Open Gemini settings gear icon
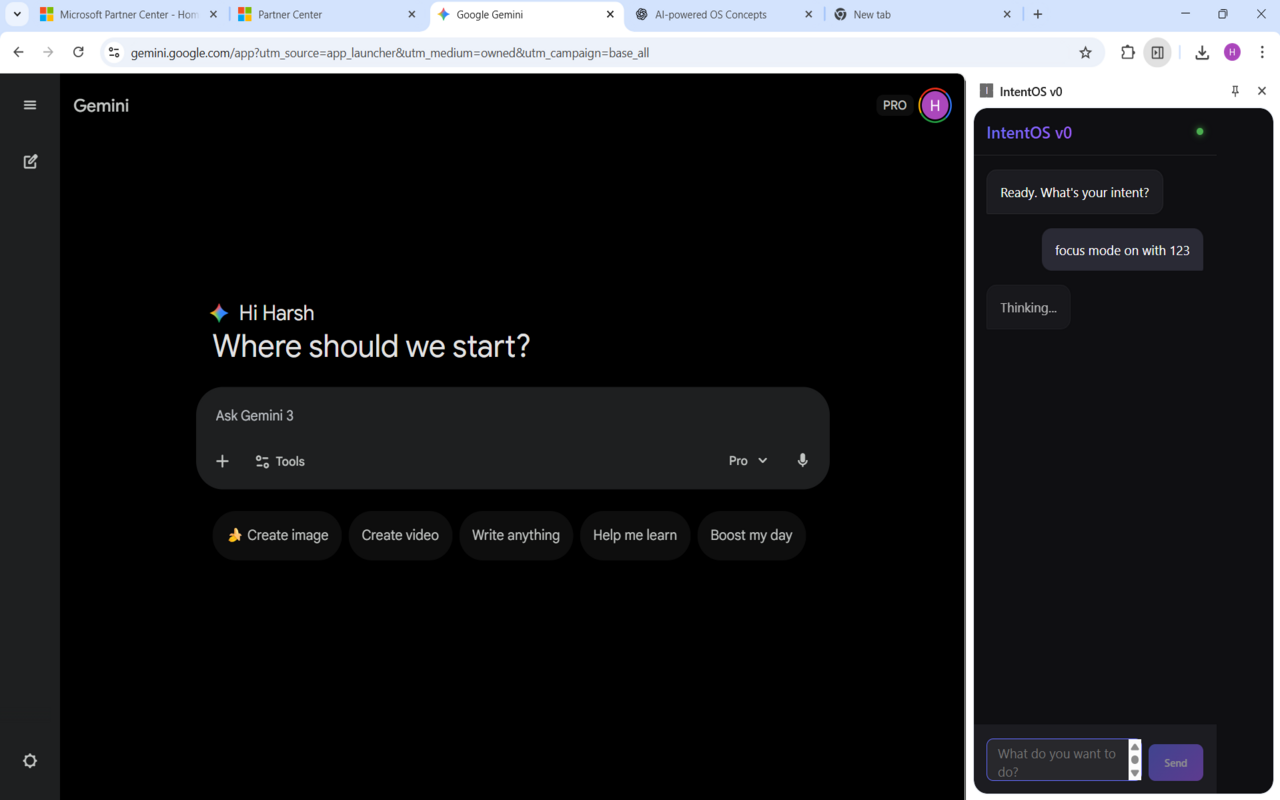This screenshot has width=1280, height=800. click(x=30, y=761)
